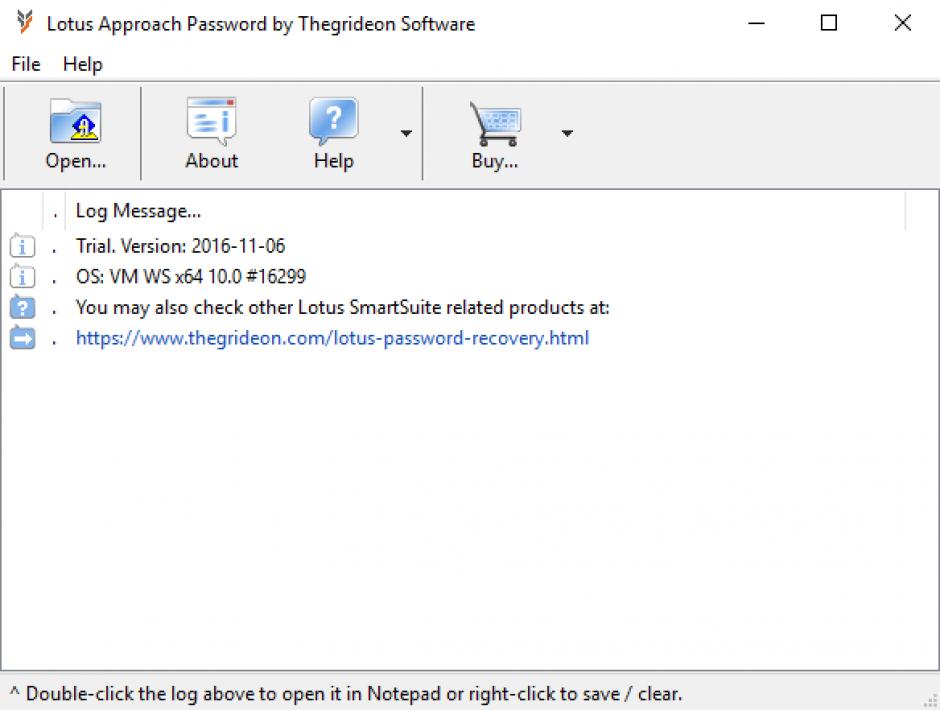Close the Lotus Approach Password window
The width and height of the screenshot is (940, 710).
pyautogui.click(x=902, y=23)
